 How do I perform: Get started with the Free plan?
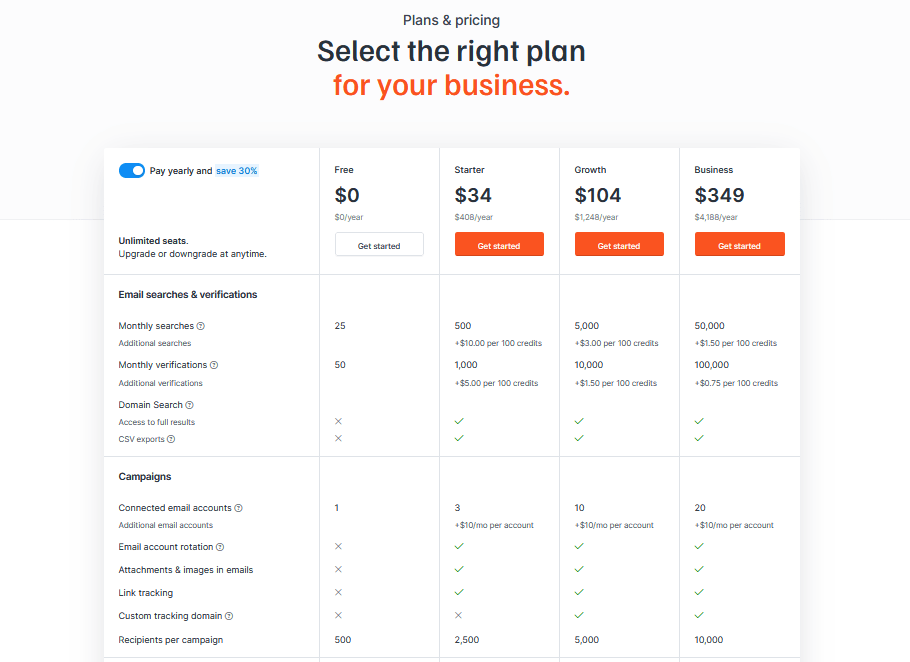point(379,245)
